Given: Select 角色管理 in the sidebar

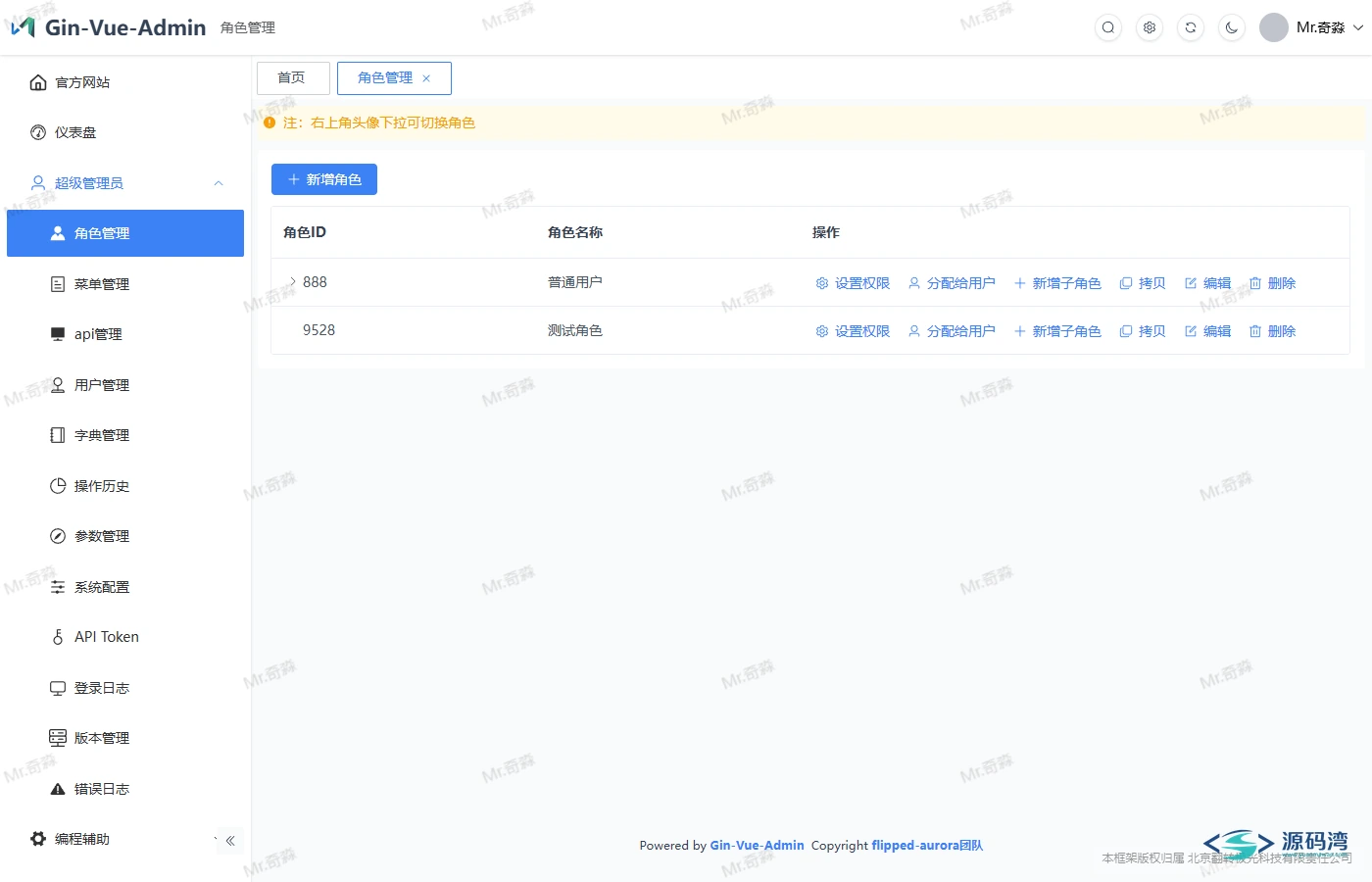Looking at the screenshot, I should [125, 233].
